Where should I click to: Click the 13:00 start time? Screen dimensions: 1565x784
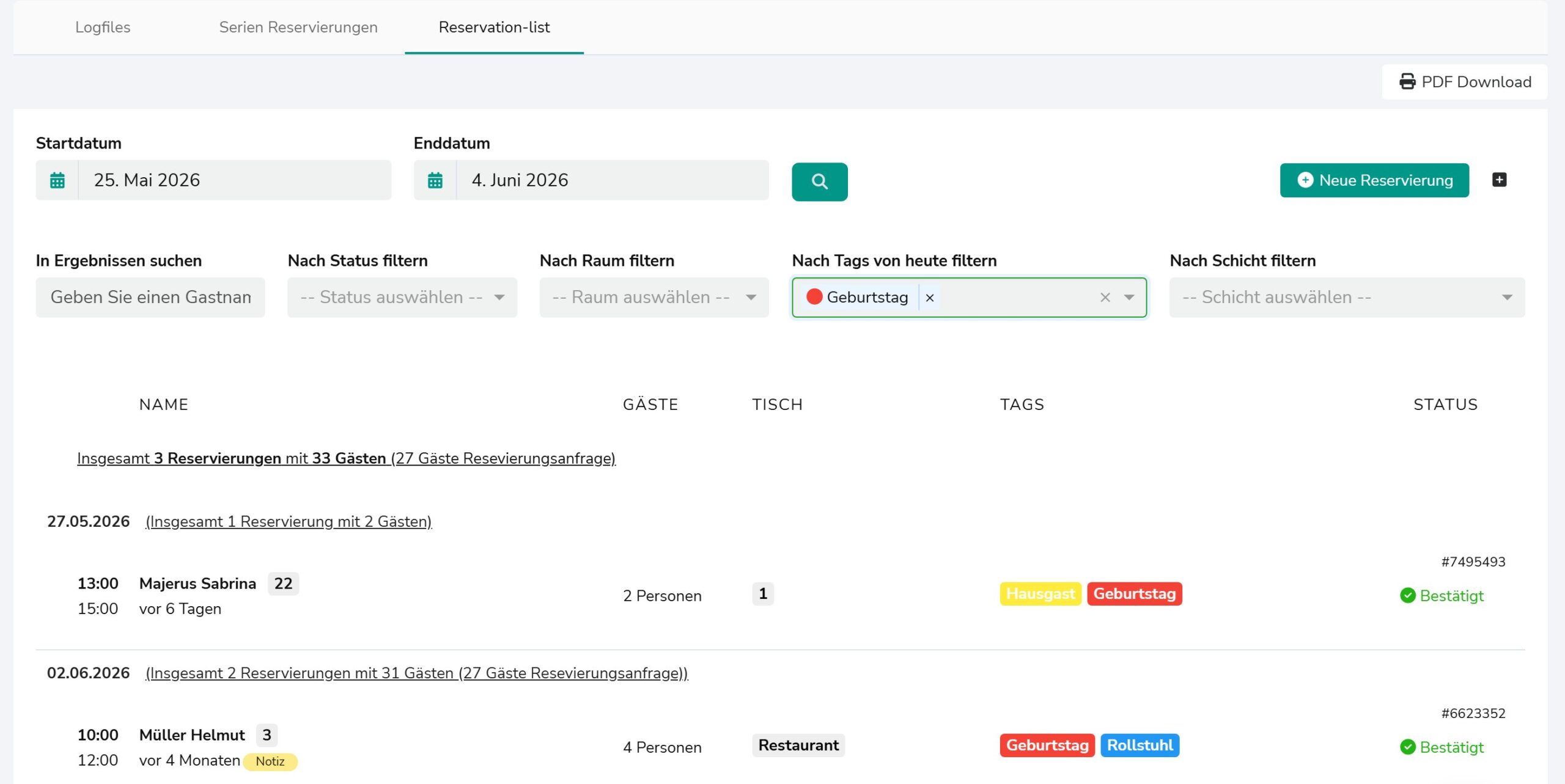(x=98, y=584)
